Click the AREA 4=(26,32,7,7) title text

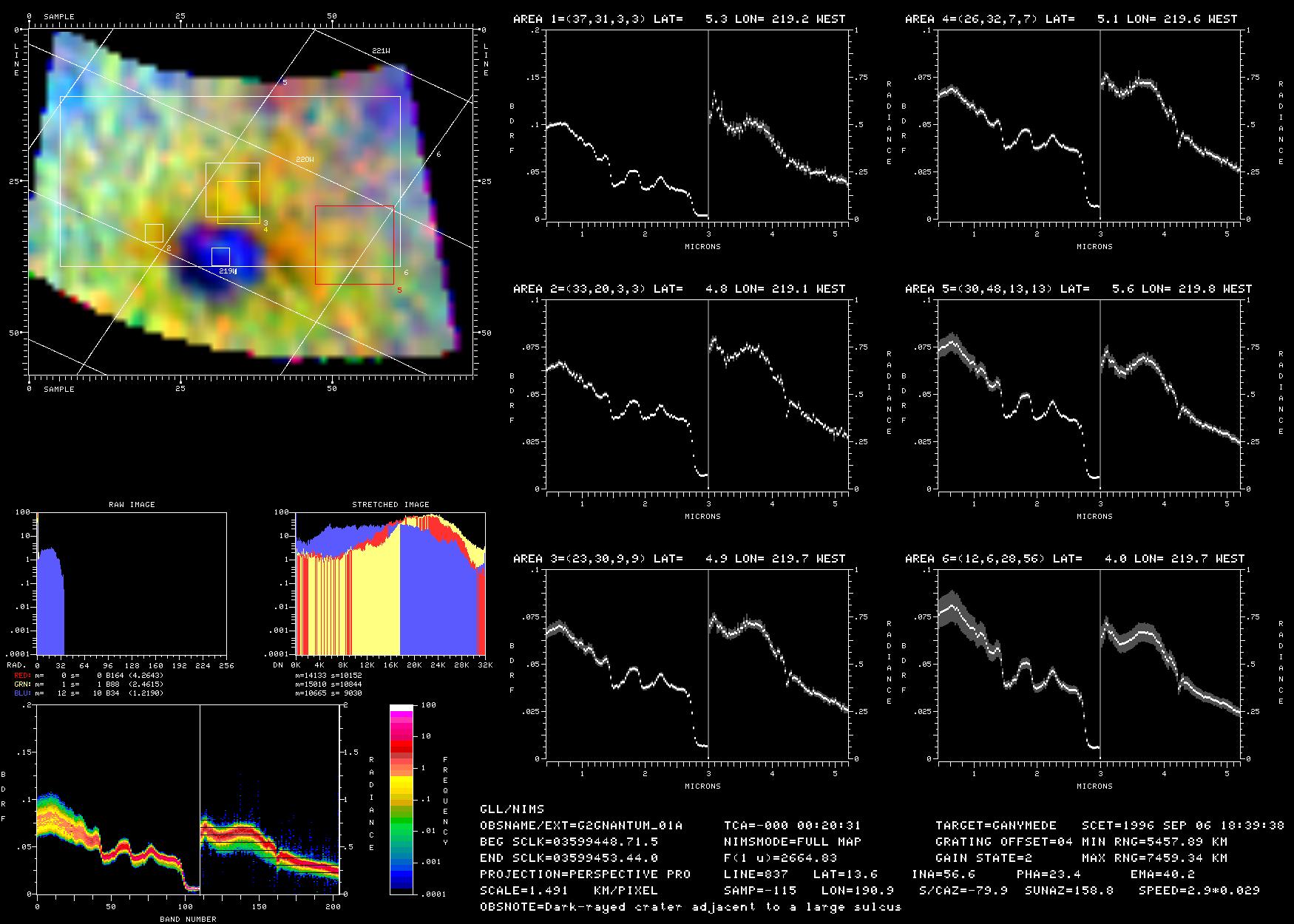(x=972, y=19)
